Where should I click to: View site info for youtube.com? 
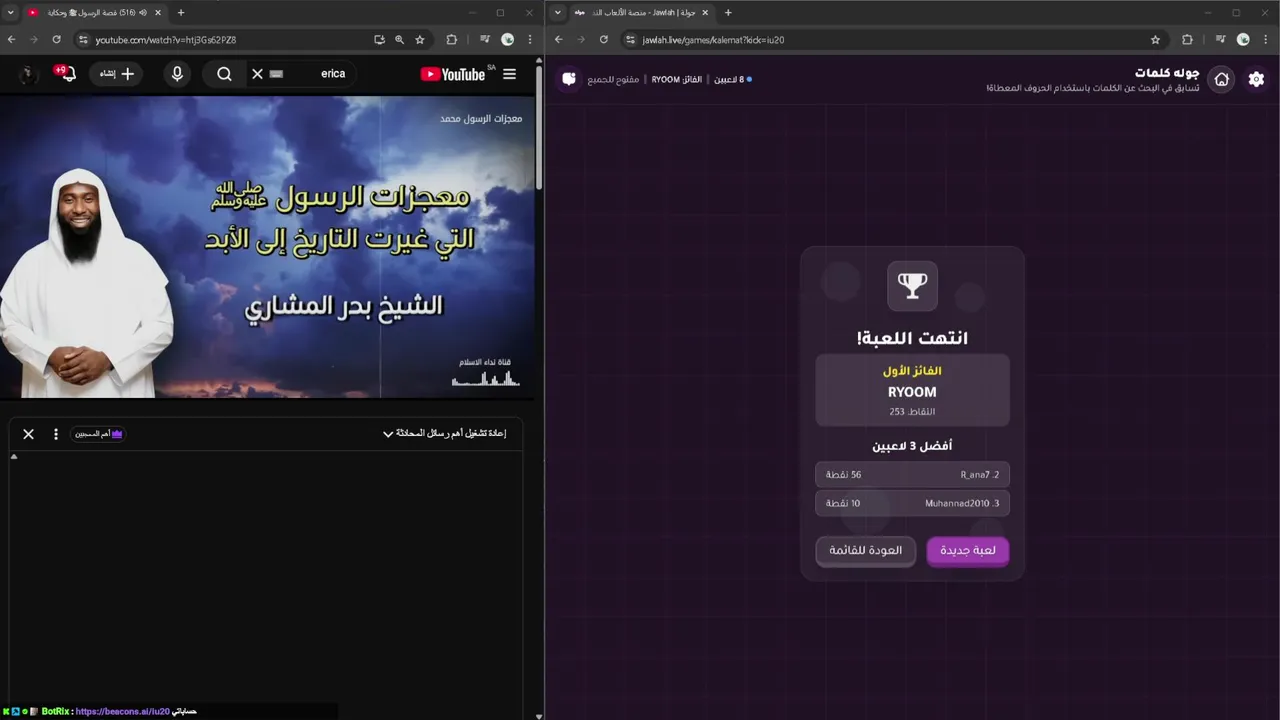click(84, 40)
